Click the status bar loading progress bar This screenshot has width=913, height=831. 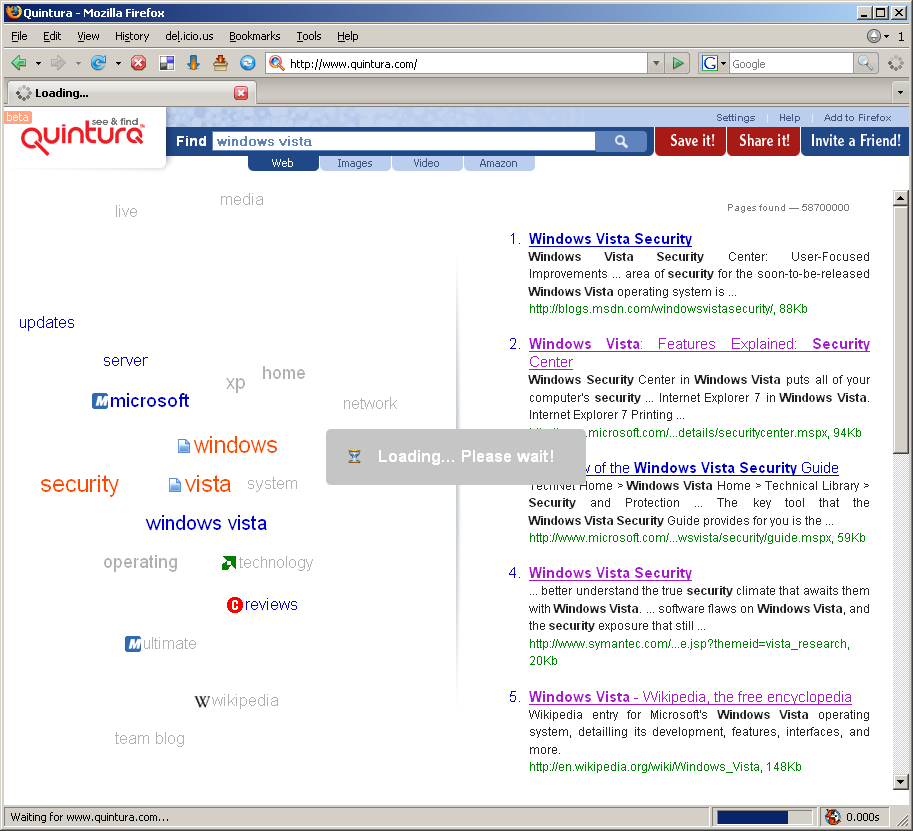pos(764,817)
